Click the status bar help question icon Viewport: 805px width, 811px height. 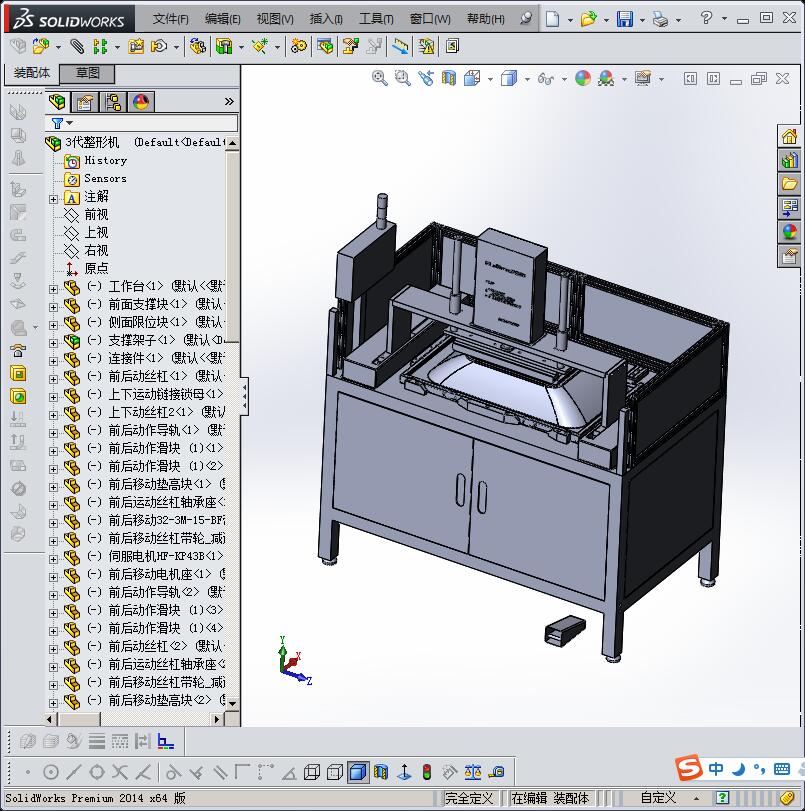(722, 798)
